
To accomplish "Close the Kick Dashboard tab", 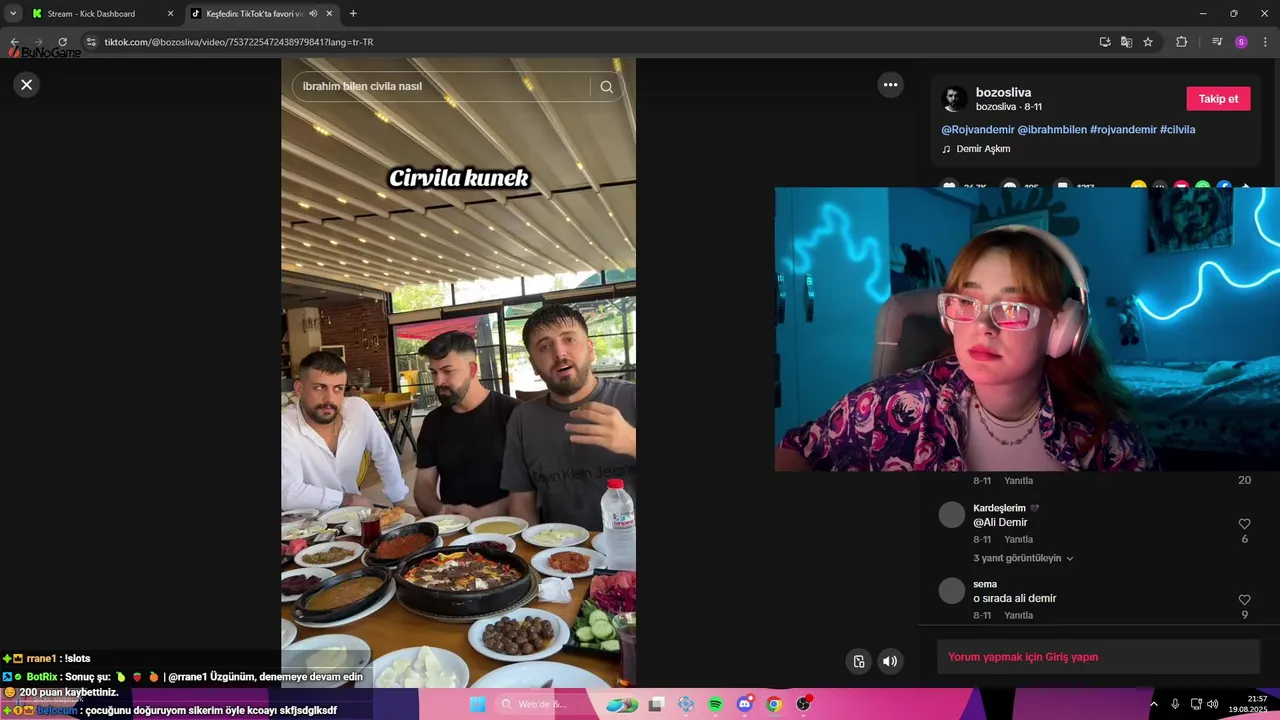I will (x=170, y=14).
